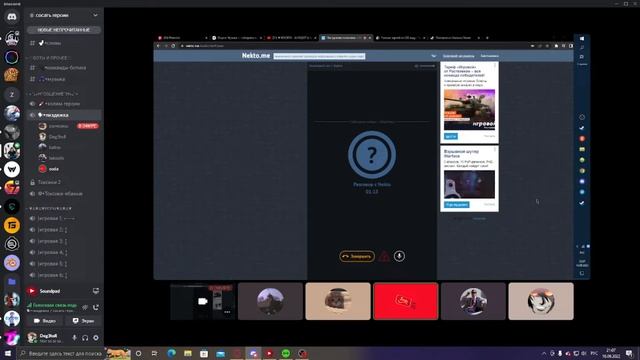Screen dimensions: 640x360
Task: Open Discord user settings gear
Action: [96, 338]
